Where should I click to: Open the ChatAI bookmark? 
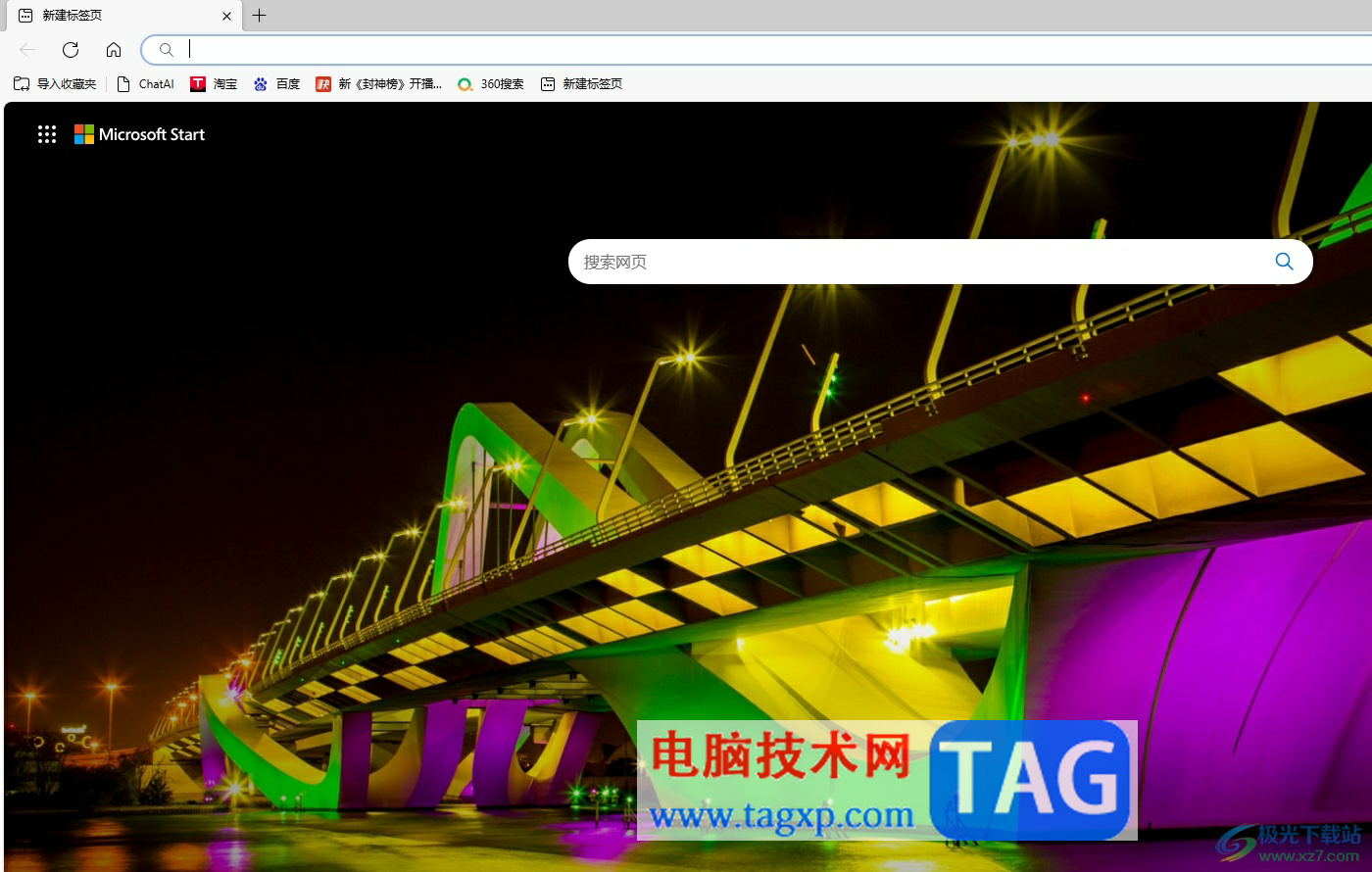(145, 84)
